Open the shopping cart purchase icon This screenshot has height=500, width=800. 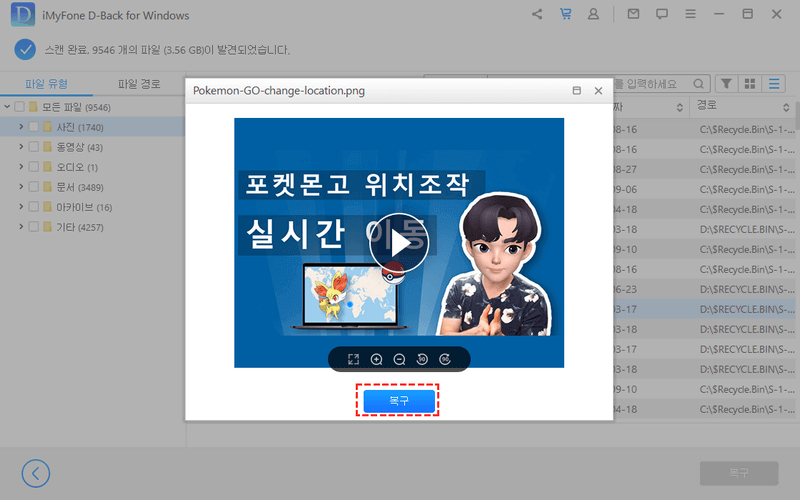(565, 14)
